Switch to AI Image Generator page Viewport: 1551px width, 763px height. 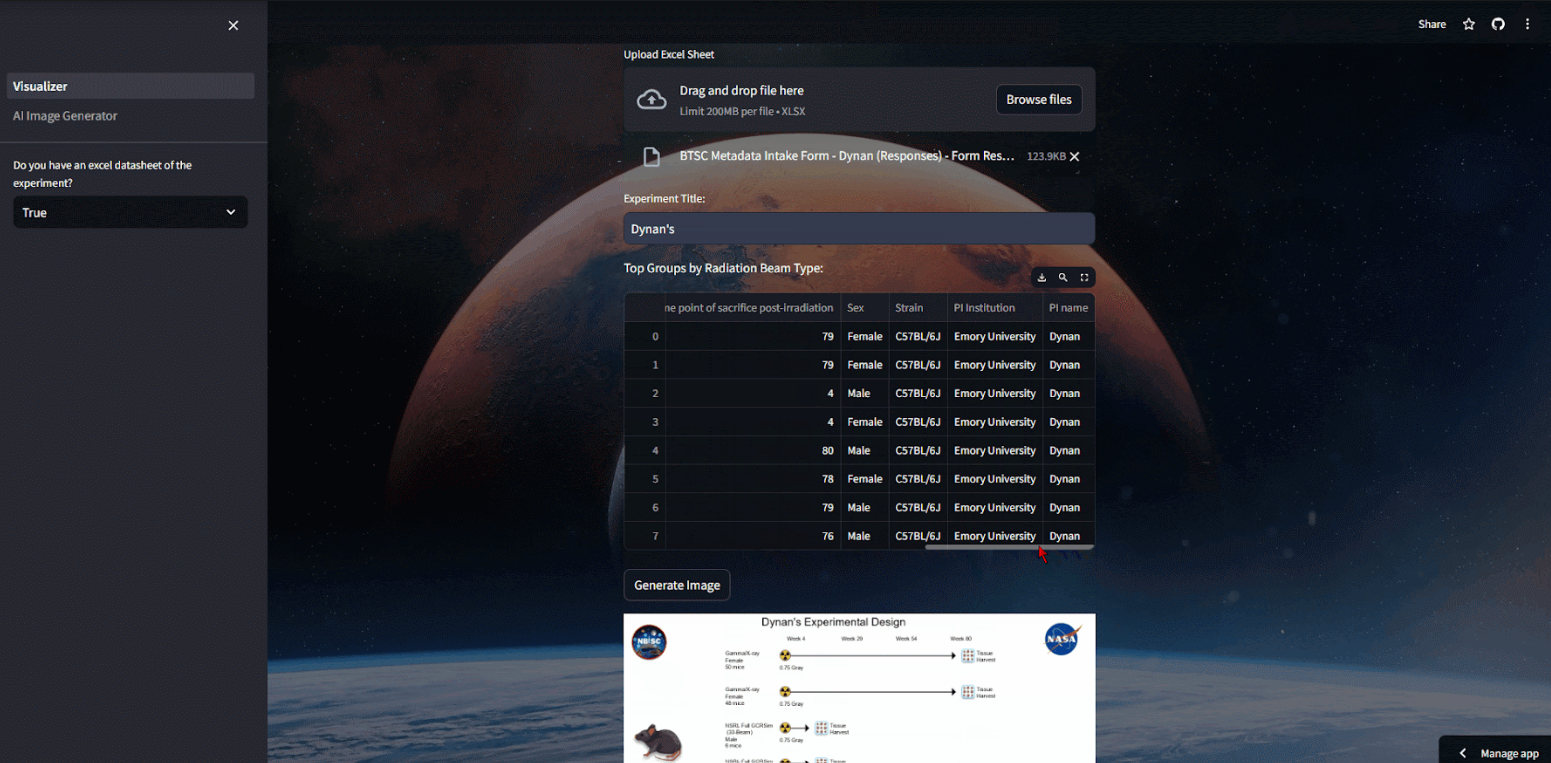(x=65, y=116)
